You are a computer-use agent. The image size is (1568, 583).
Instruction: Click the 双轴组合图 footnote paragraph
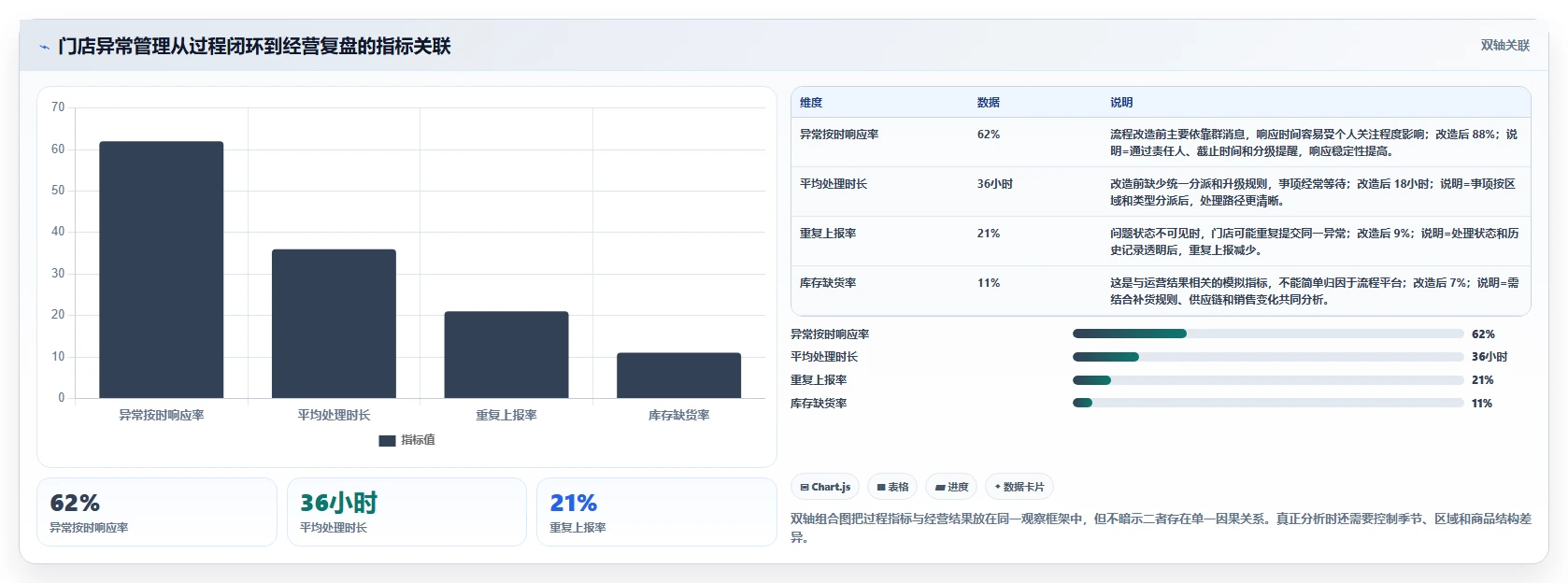tap(1161, 528)
